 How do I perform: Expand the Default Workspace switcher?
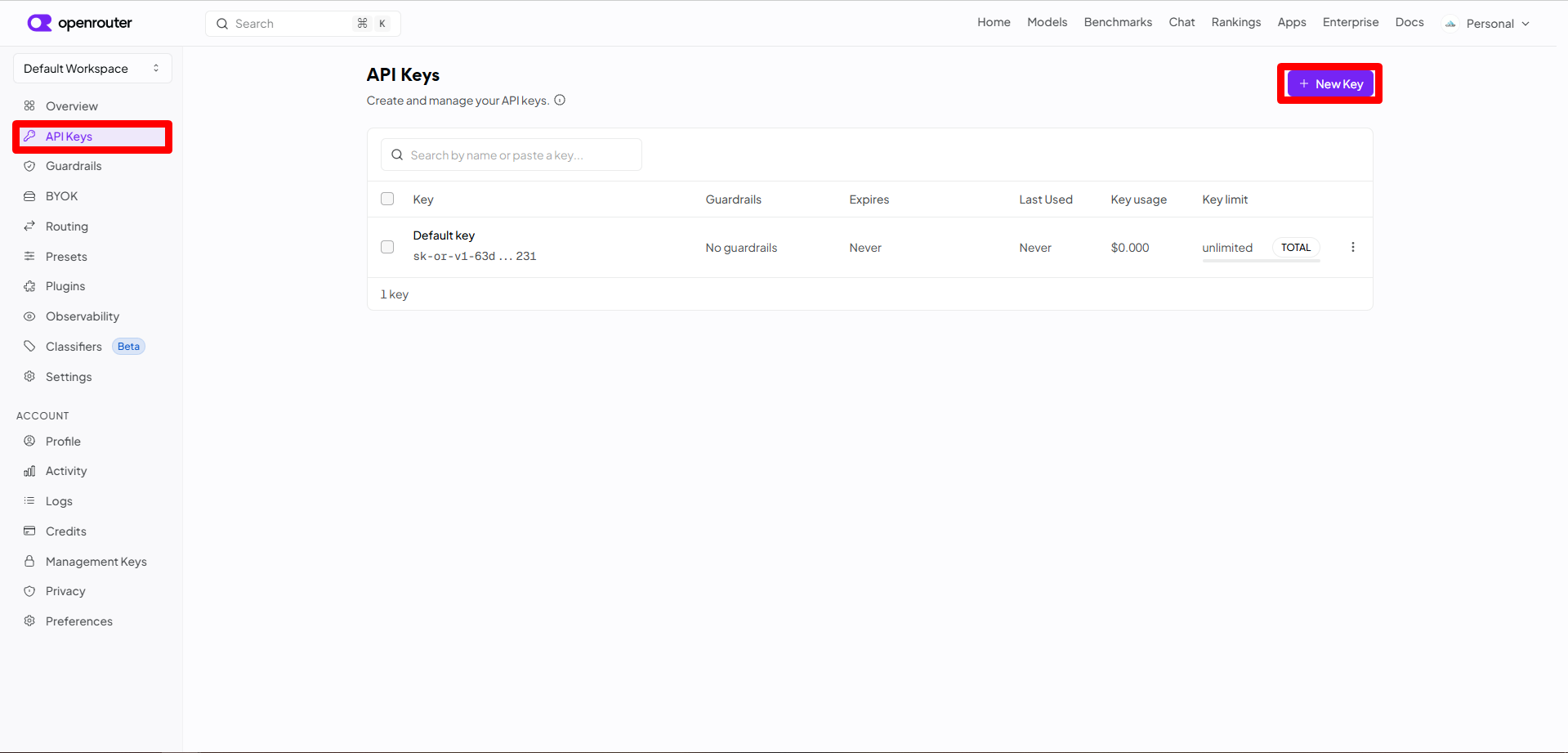pyautogui.click(x=92, y=69)
